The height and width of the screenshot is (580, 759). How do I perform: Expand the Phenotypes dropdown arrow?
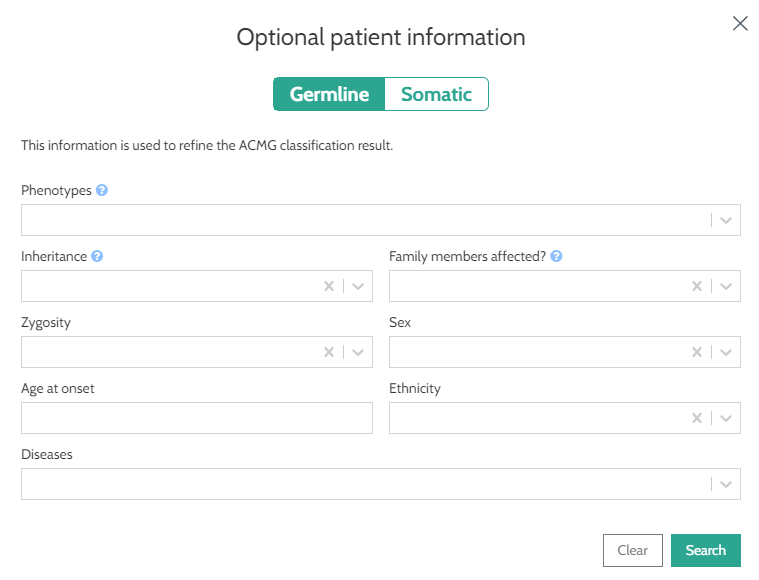coord(727,220)
